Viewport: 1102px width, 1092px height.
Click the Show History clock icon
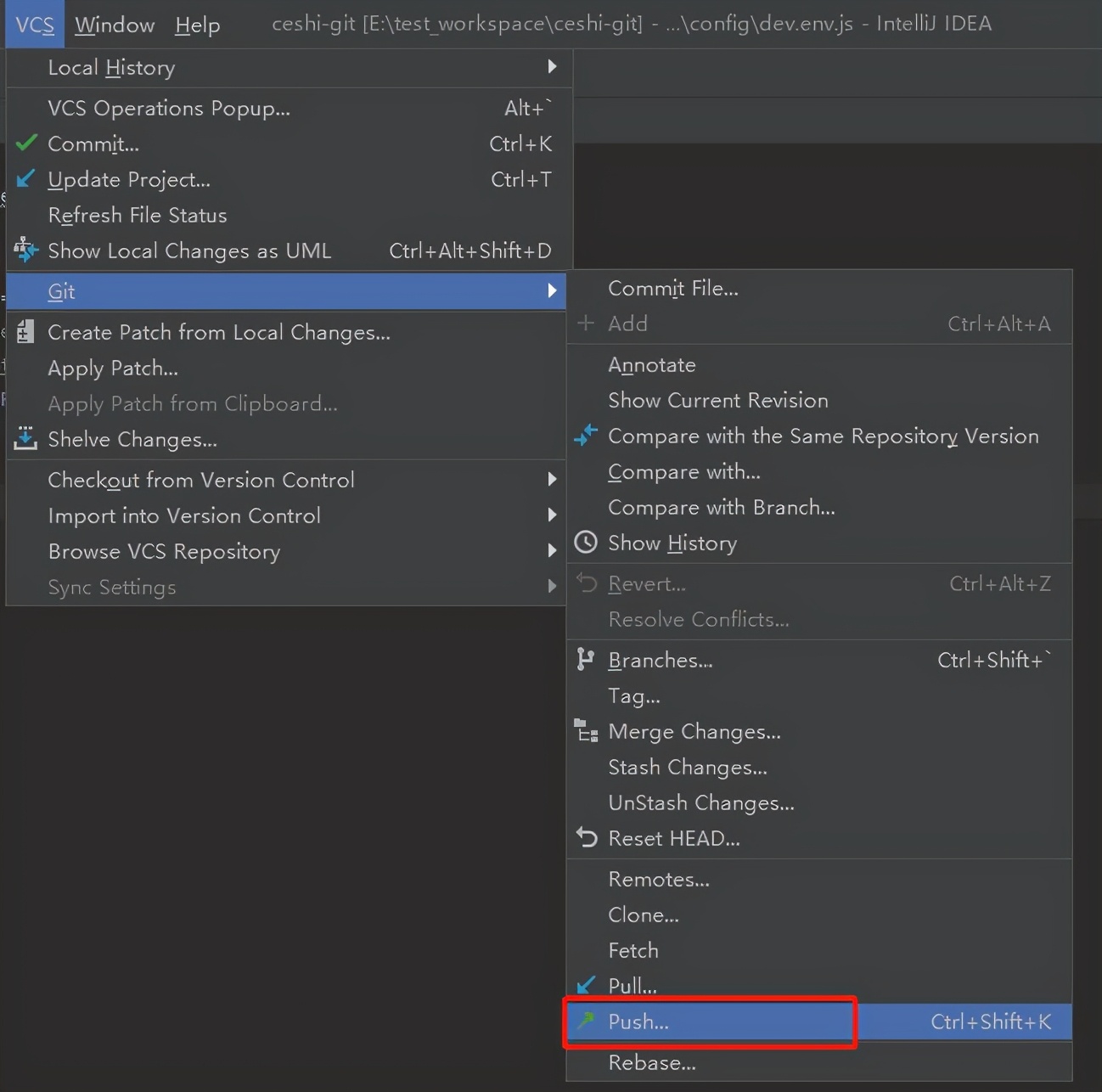coord(586,543)
